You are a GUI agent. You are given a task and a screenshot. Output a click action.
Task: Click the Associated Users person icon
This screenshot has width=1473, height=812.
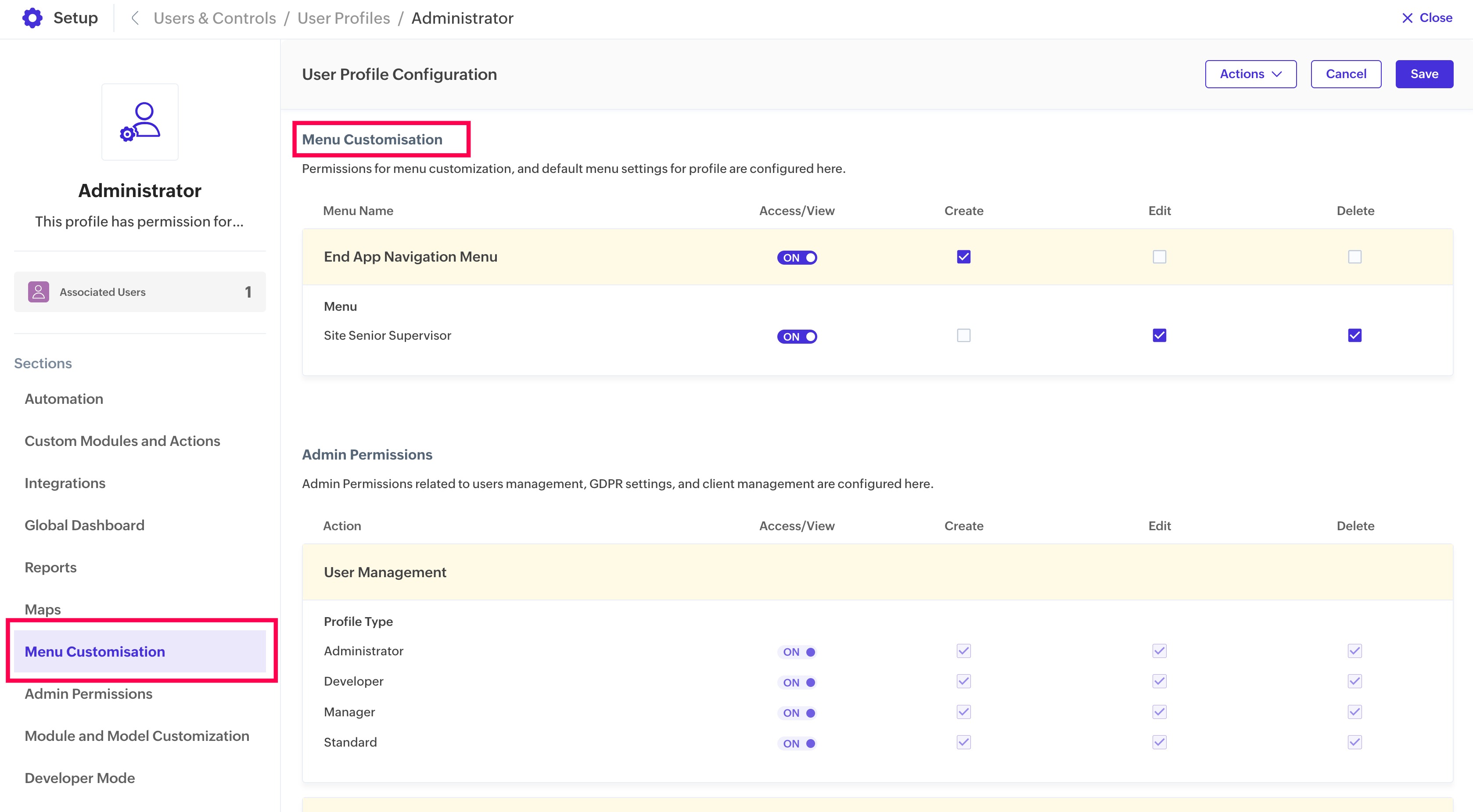point(38,291)
